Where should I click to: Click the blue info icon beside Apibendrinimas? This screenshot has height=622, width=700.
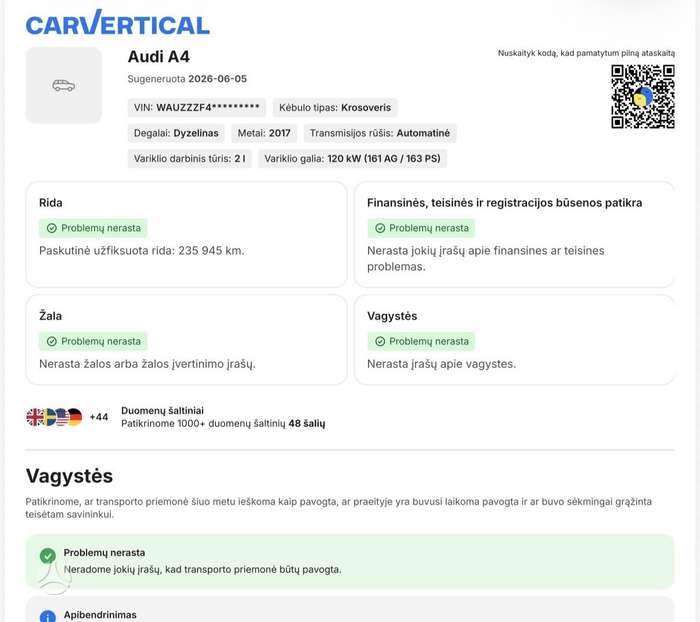(48, 617)
